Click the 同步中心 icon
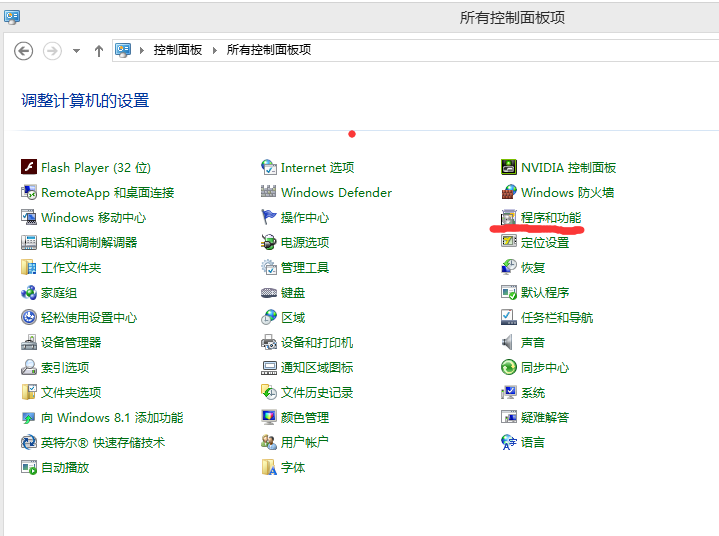This screenshot has width=719, height=536. pyautogui.click(x=509, y=367)
